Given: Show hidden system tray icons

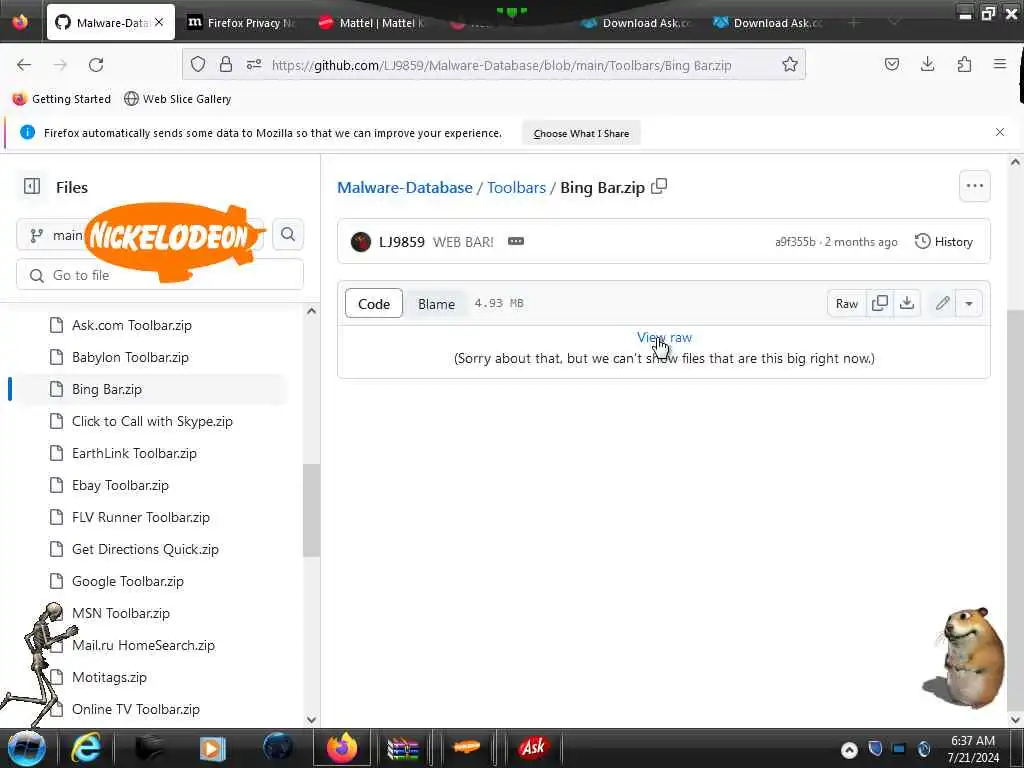Looking at the screenshot, I should [849, 749].
